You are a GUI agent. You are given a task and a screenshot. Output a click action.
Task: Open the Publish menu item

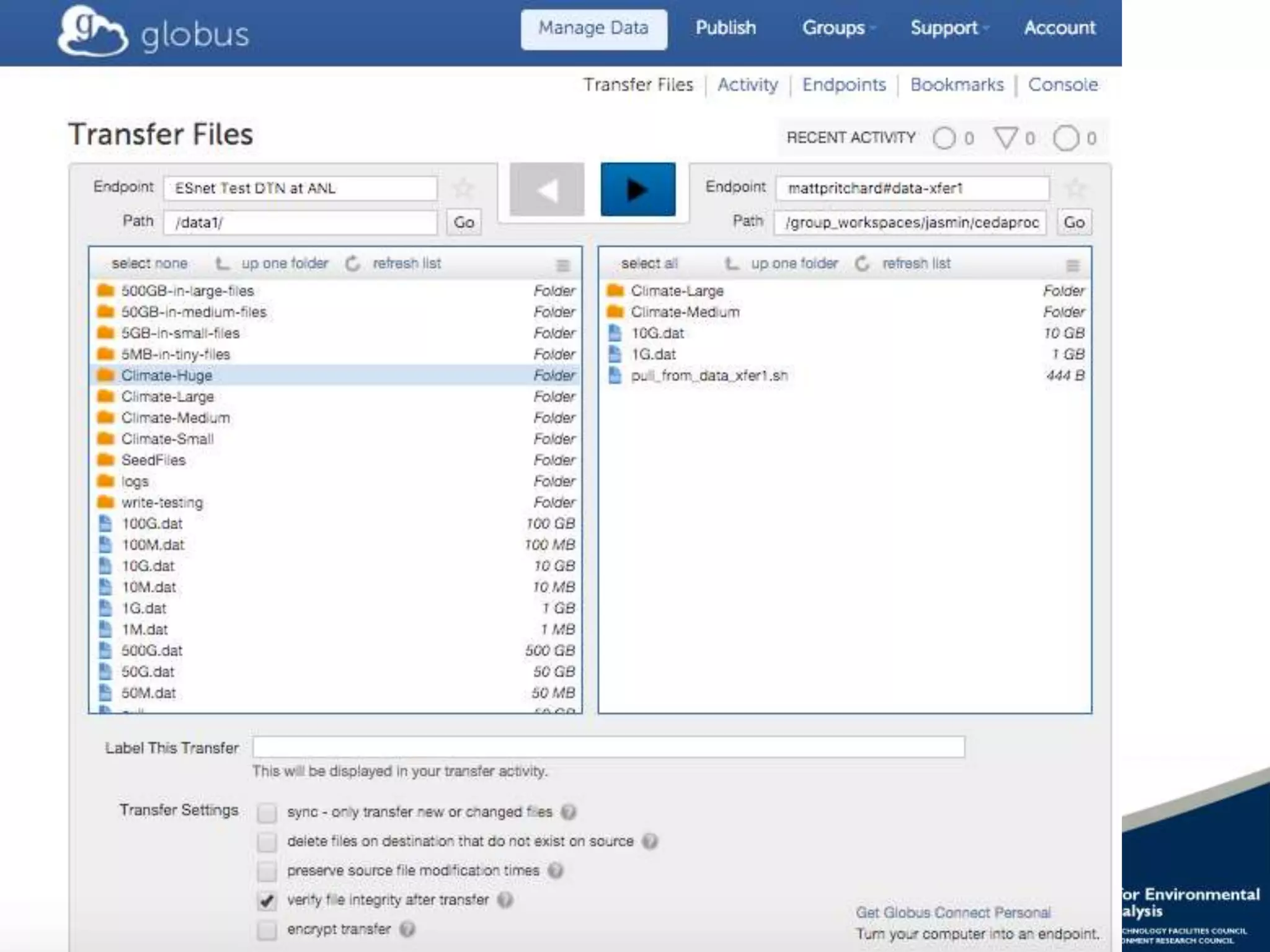[x=725, y=28]
